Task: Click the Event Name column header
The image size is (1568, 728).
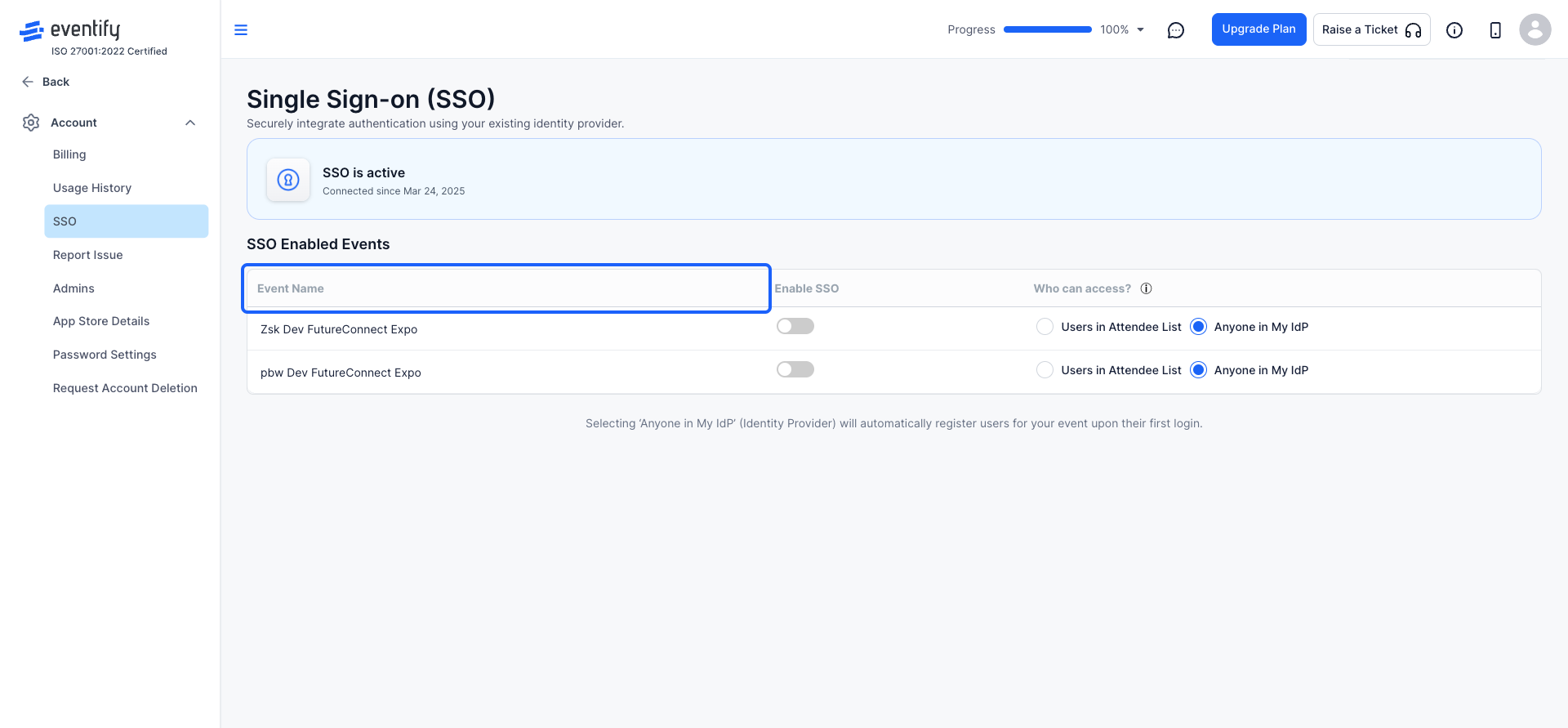Action: point(506,288)
